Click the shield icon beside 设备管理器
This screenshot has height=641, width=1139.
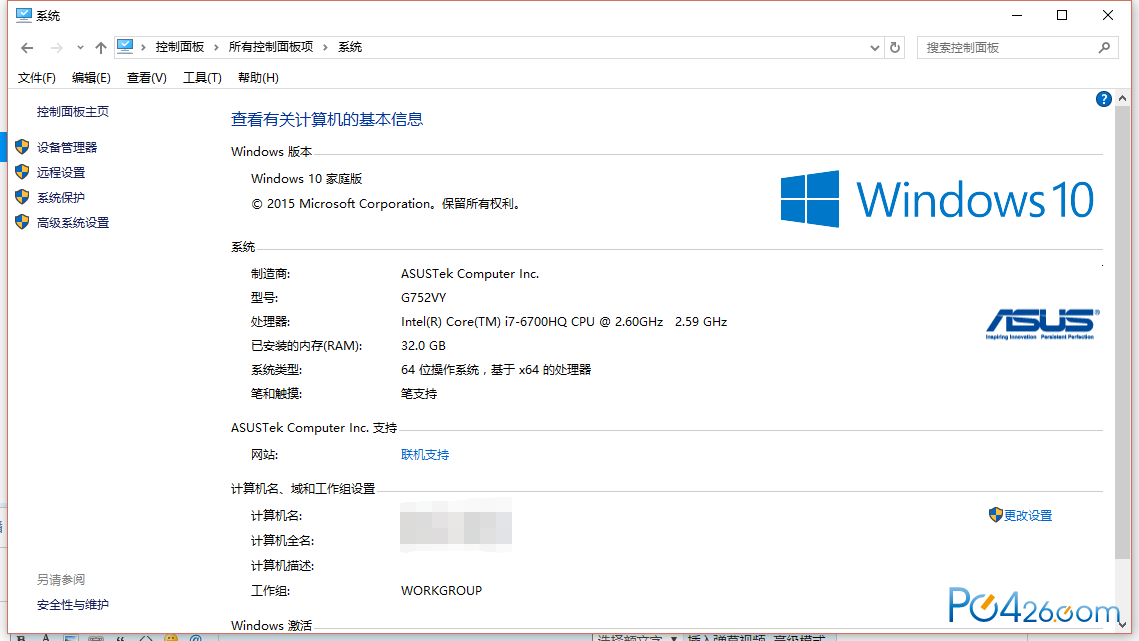[x=23, y=147]
